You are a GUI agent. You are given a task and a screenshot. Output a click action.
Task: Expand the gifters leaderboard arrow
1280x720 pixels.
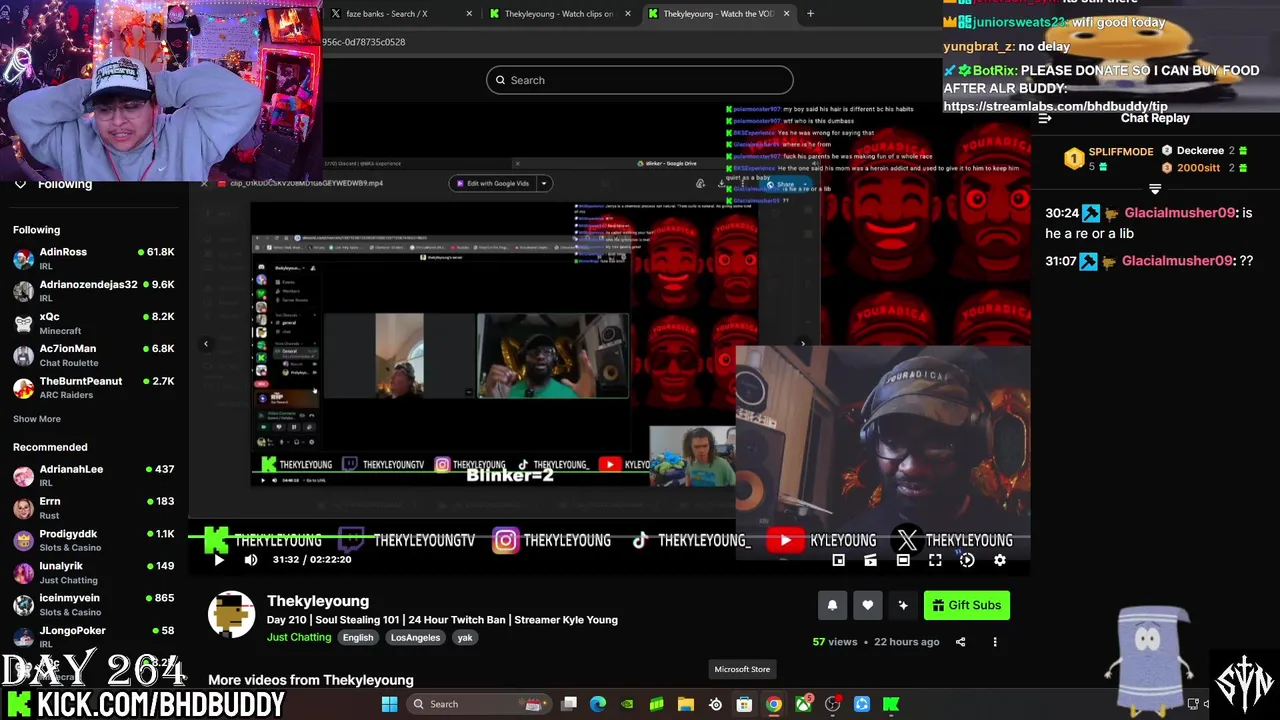click(1155, 188)
